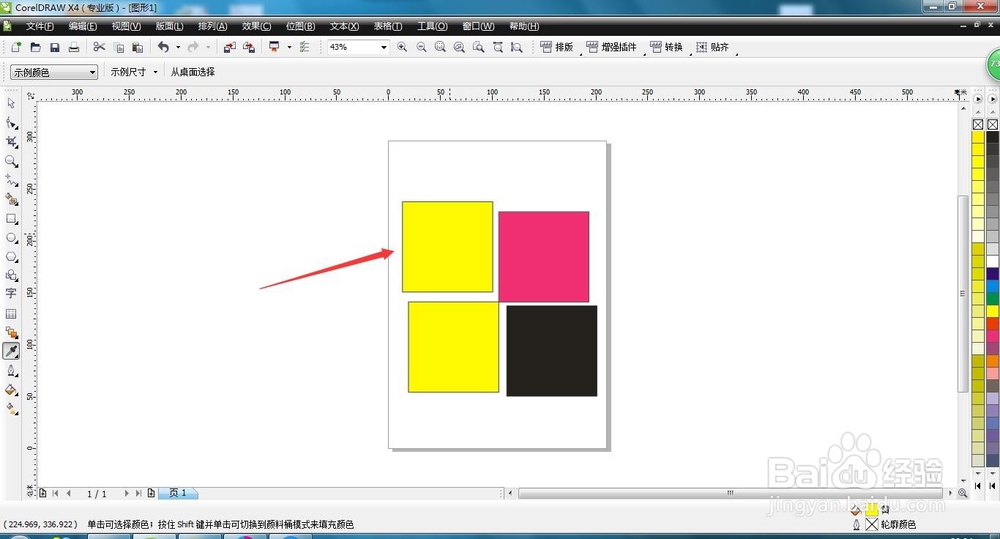Select the Smart Fill tool
Viewport: 1000px width, 539px height.
click(x=11, y=200)
